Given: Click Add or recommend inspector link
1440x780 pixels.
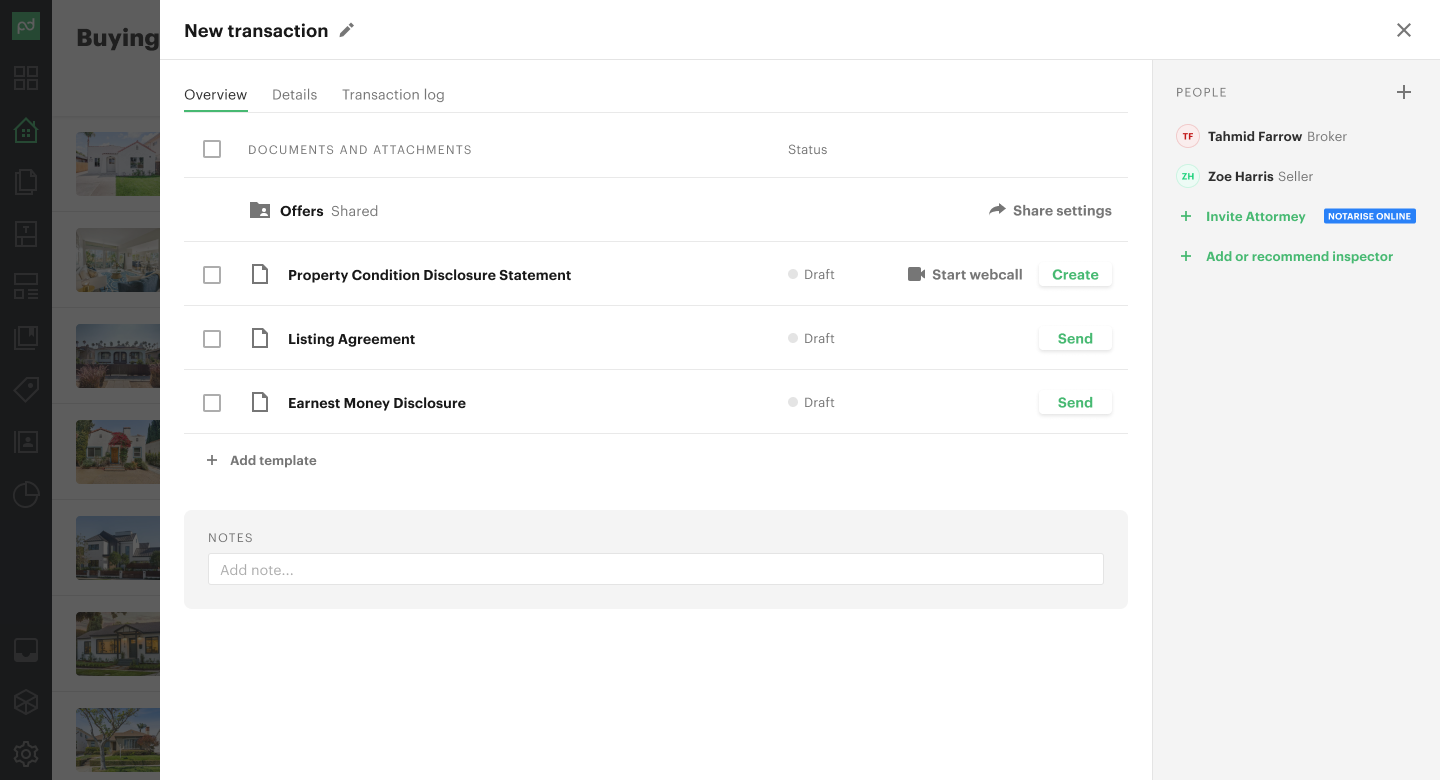Looking at the screenshot, I should (x=1298, y=256).
